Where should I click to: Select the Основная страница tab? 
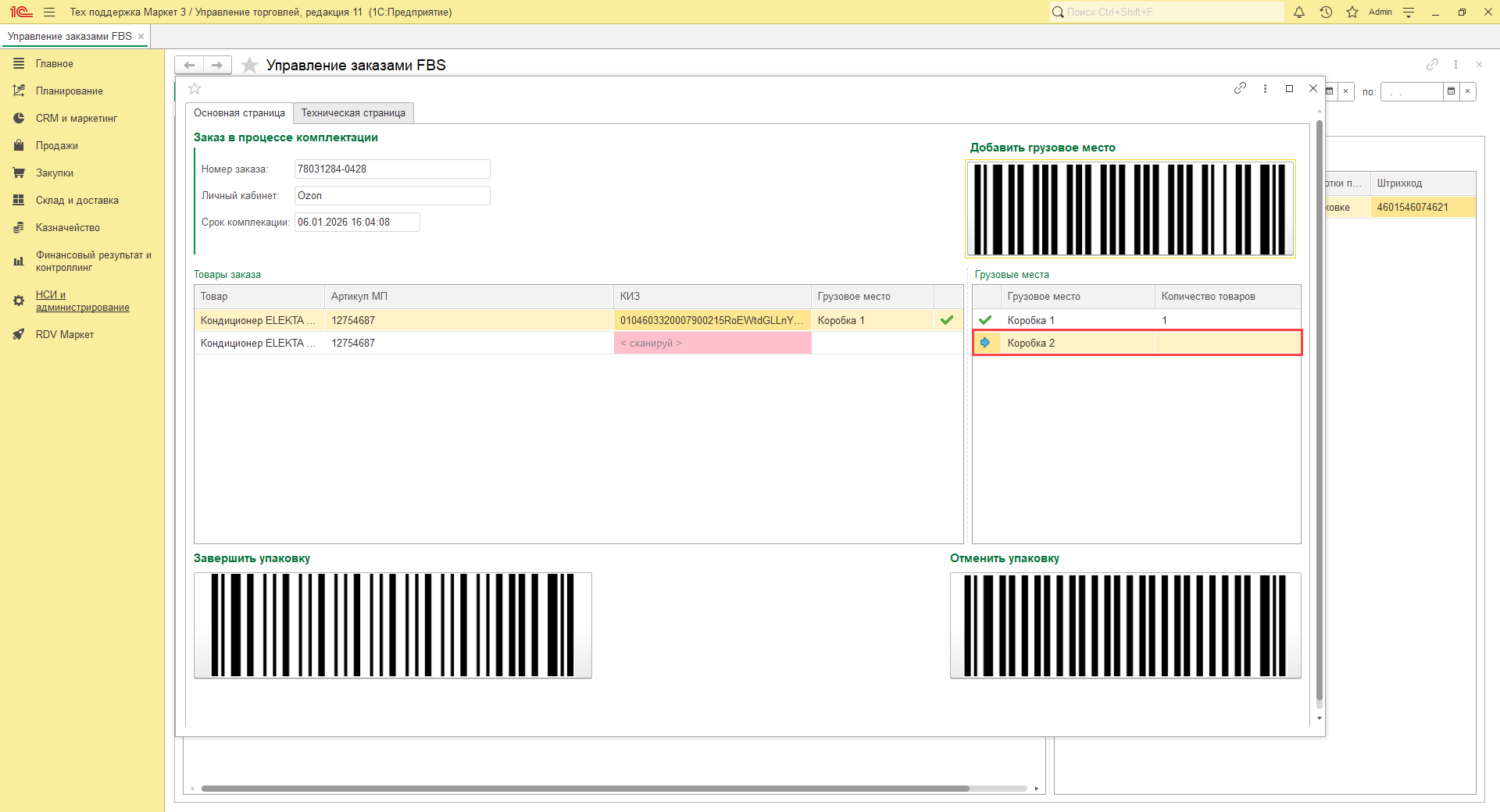(x=239, y=113)
